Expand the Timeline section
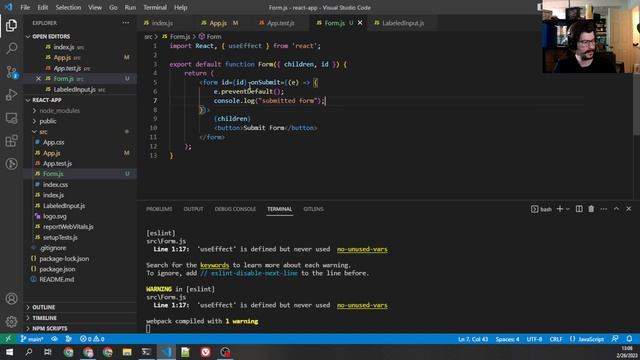Viewport: 640px width, 360px height. tap(44, 318)
